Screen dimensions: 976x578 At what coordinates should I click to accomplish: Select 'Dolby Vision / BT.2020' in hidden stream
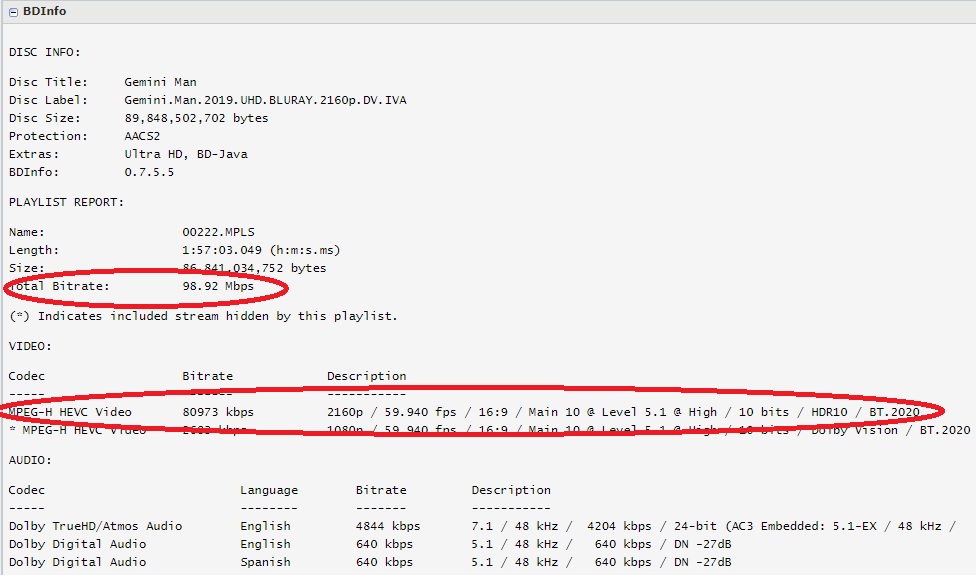[891, 430]
